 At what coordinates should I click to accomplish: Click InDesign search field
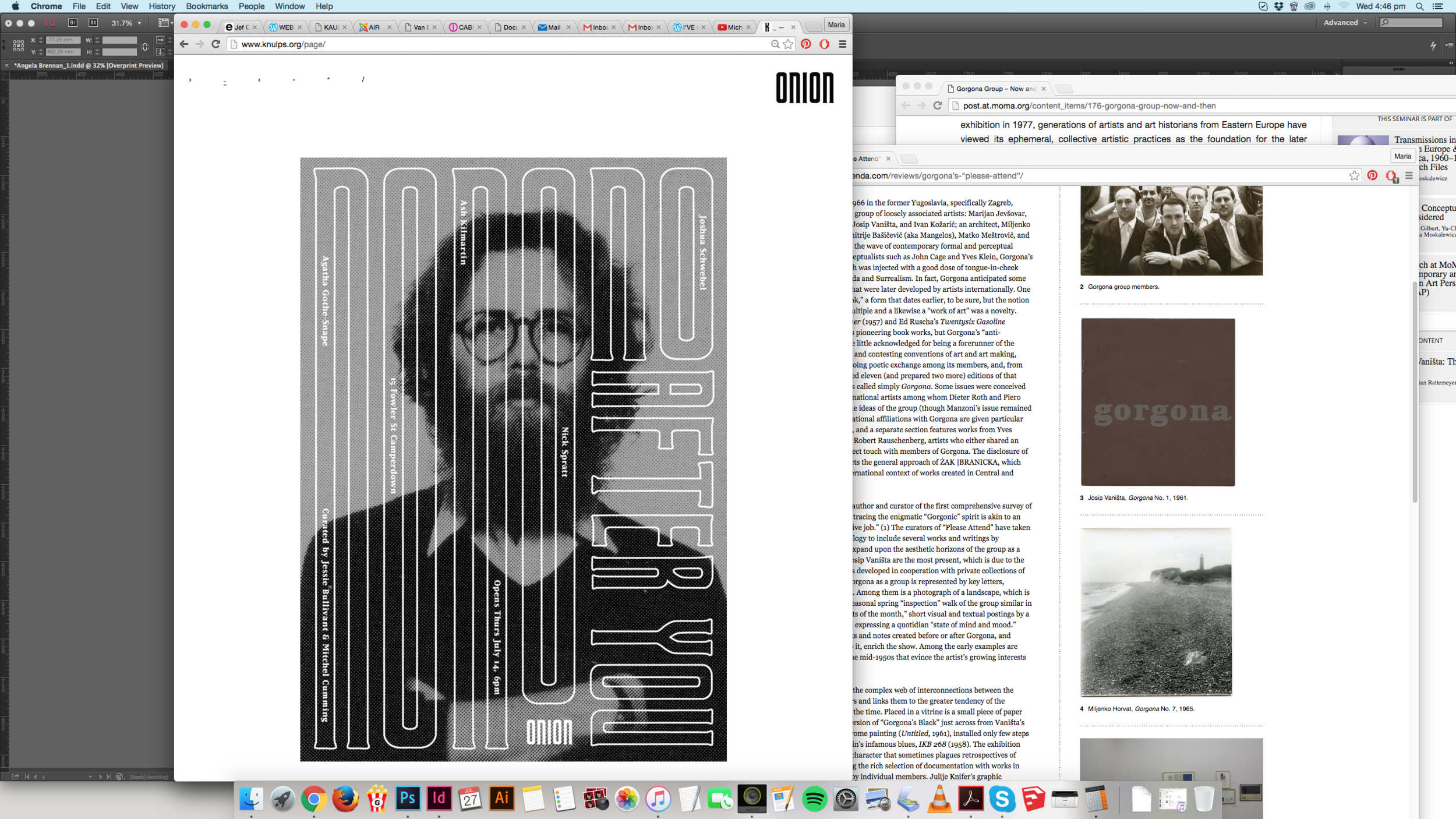point(1412,23)
